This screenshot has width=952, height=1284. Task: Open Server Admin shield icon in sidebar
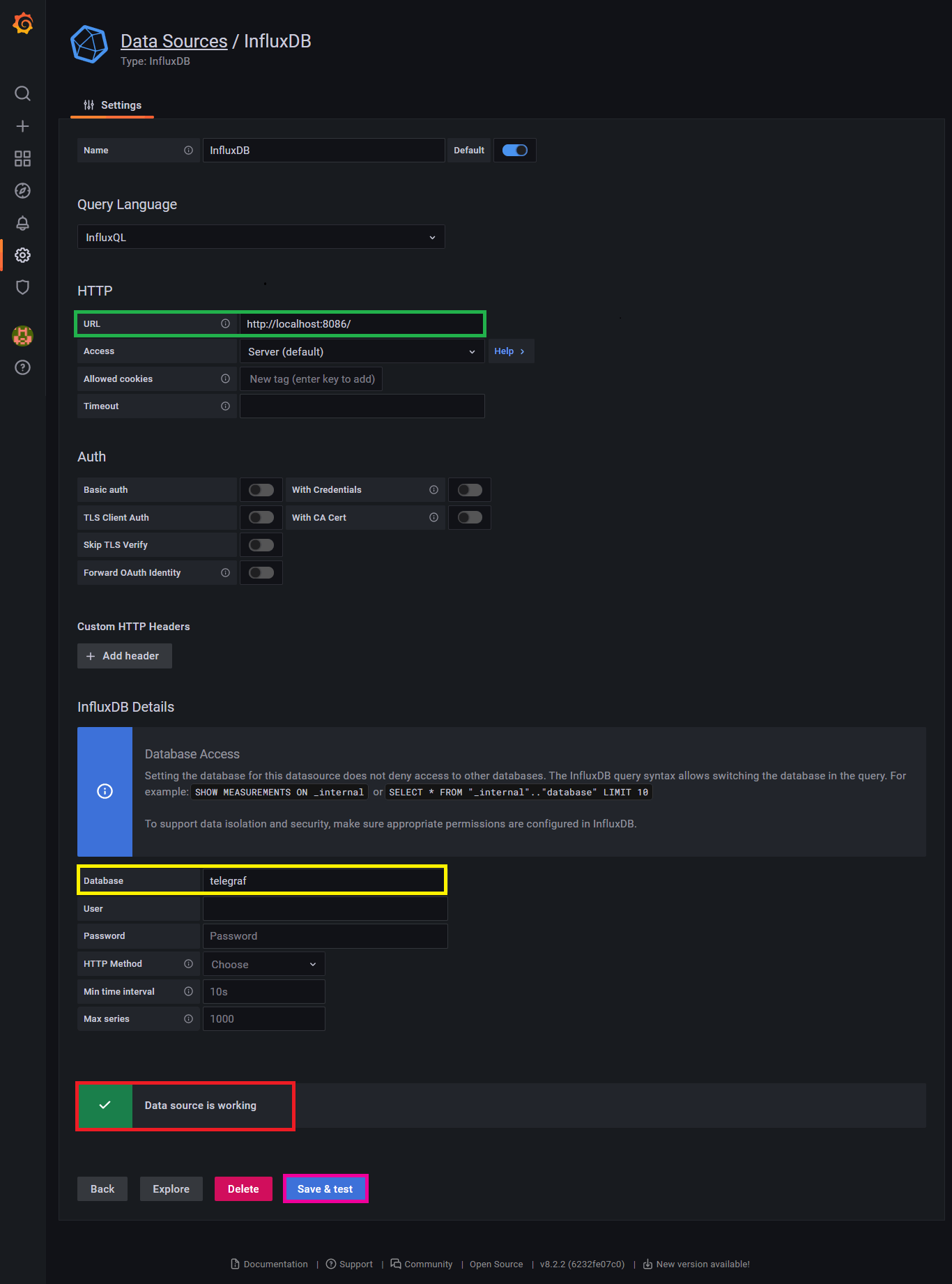point(22,287)
